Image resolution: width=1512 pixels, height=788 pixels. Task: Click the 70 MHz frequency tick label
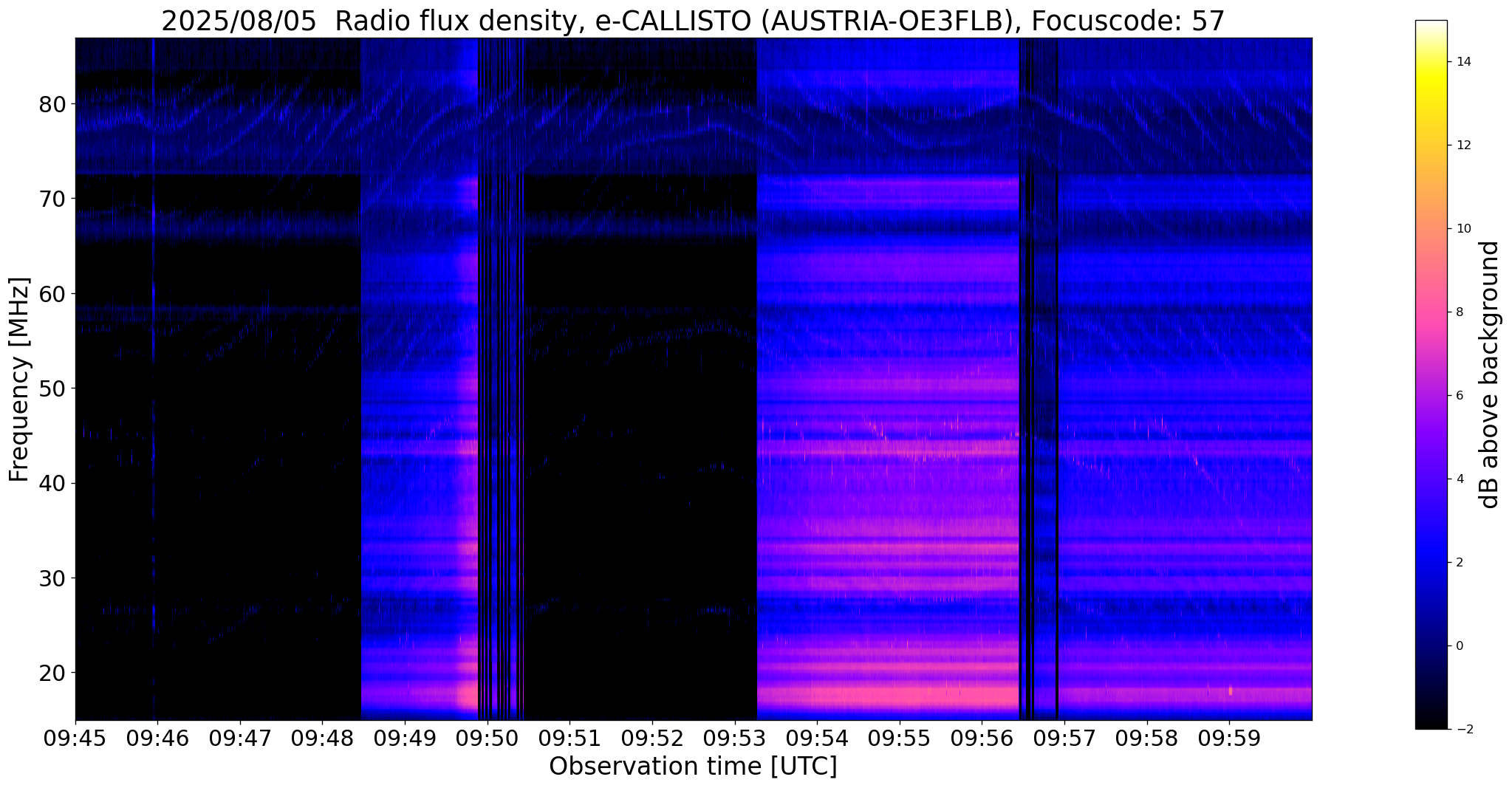point(53,199)
